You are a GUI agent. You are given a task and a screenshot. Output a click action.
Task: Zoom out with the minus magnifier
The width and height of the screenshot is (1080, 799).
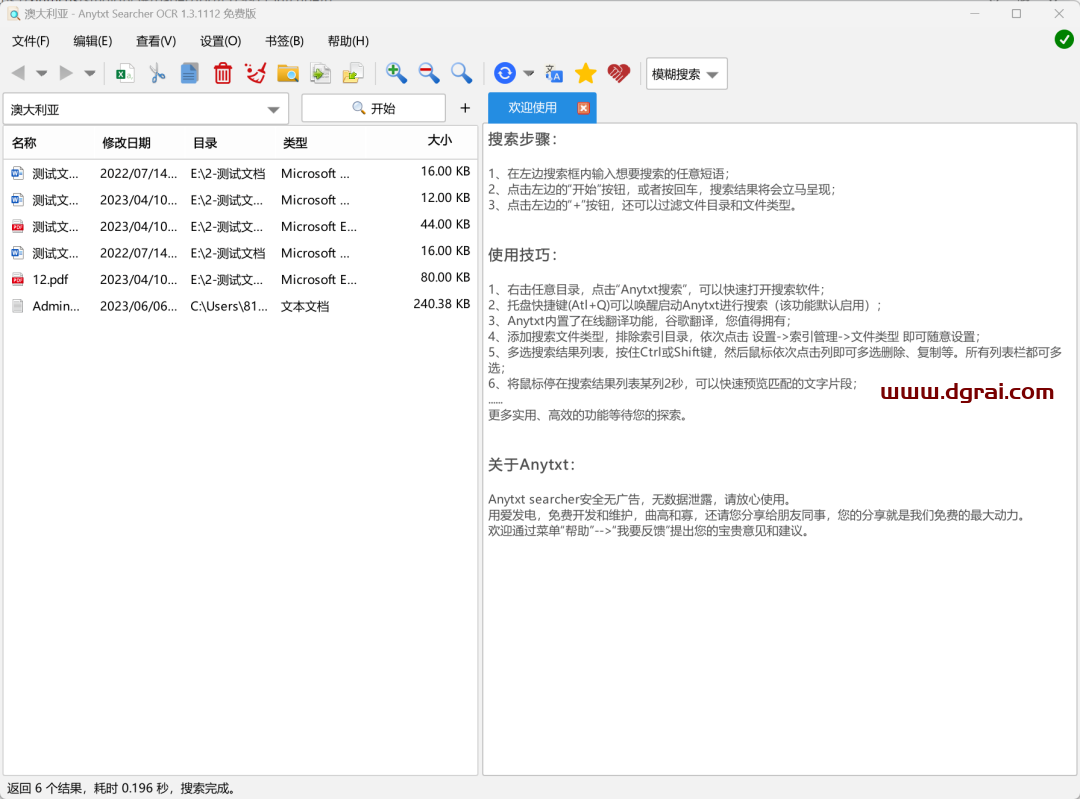click(428, 73)
